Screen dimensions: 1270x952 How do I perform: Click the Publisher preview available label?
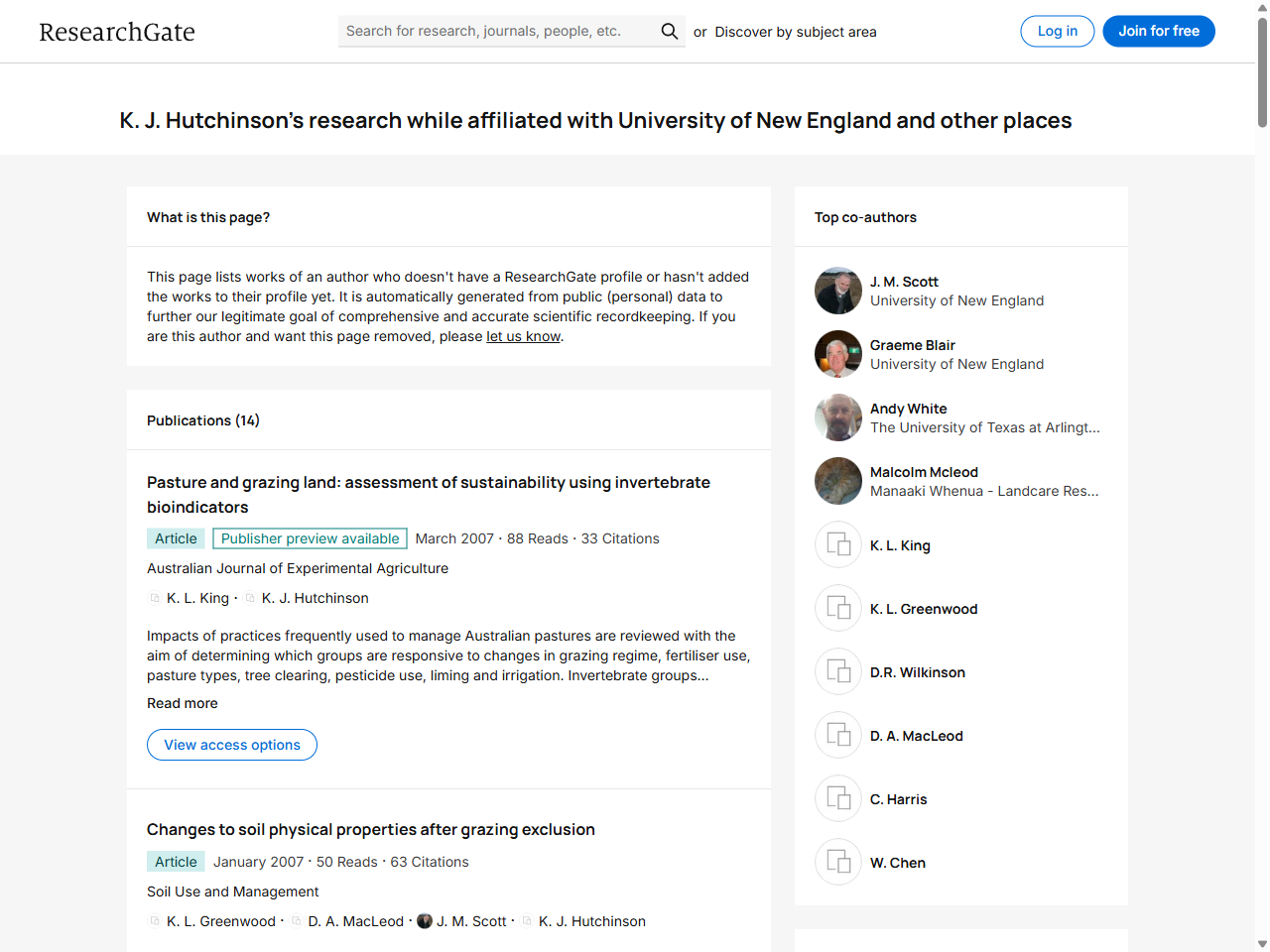310,537
